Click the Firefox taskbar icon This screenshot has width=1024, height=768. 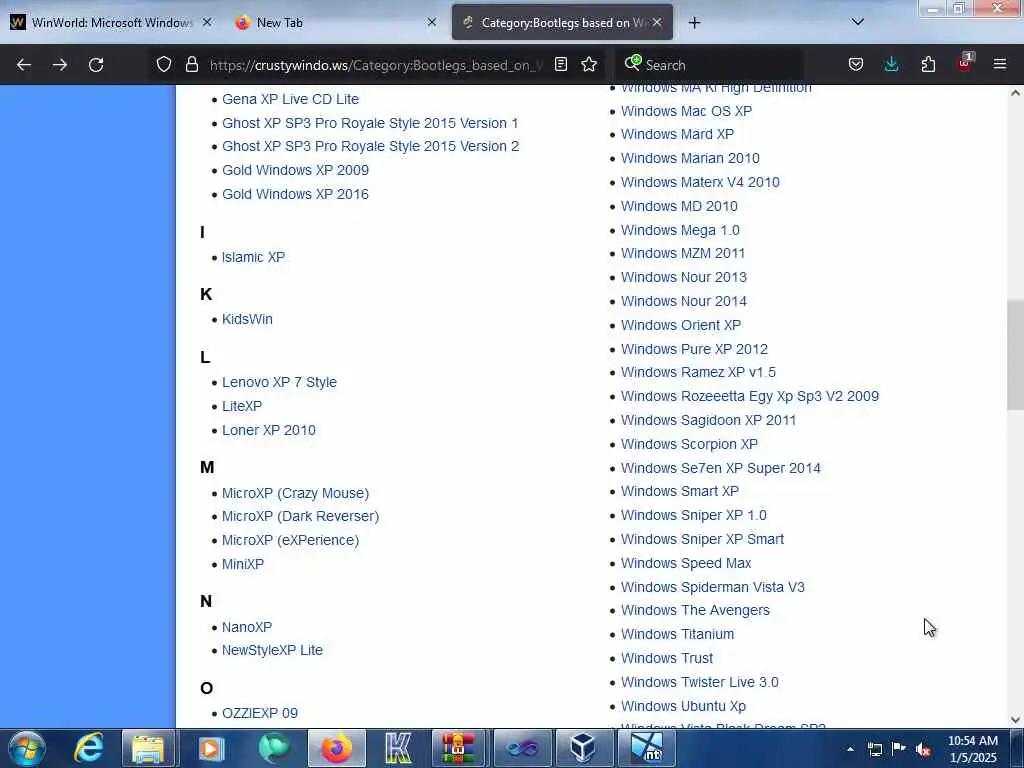point(336,748)
